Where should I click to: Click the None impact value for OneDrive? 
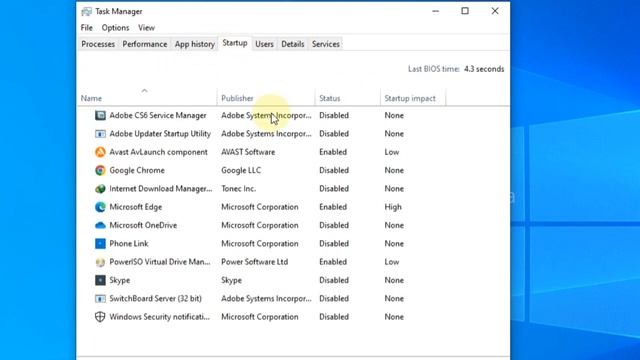pyautogui.click(x=394, y=225)
